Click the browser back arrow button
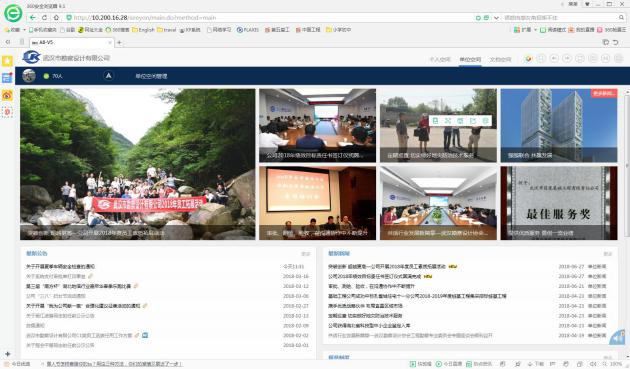This screenshot has width=630, height=369. click(x=33, y=18)
